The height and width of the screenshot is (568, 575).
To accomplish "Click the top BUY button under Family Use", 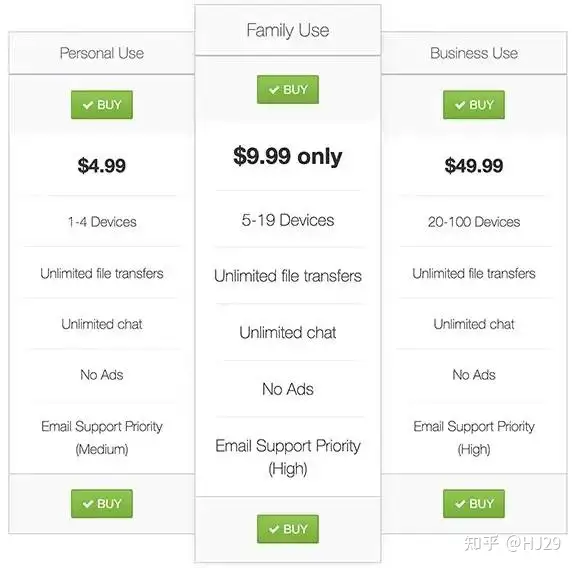I will click(x=288, y=89).
